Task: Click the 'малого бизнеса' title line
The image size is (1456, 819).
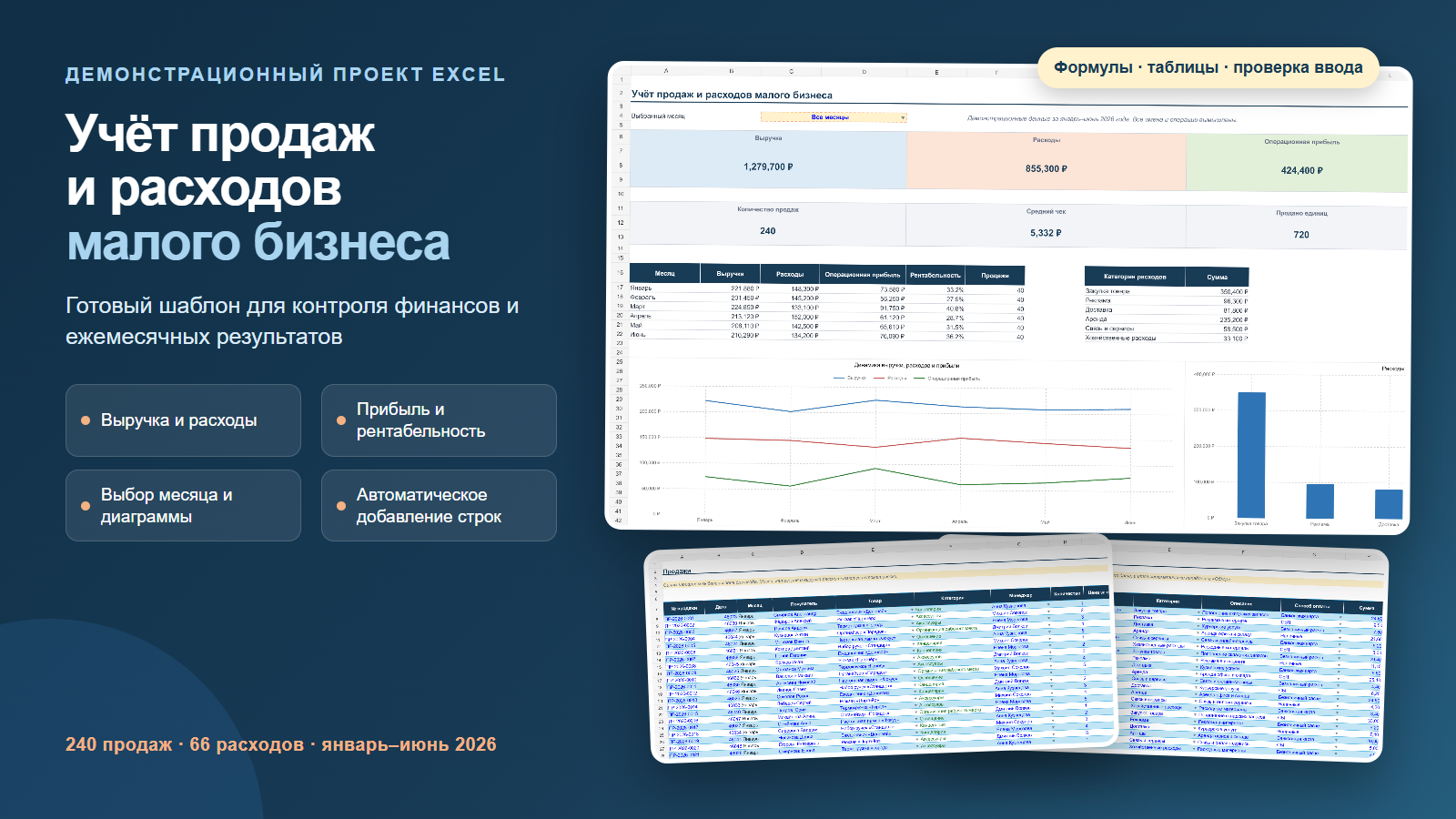Action: (258, 242)
